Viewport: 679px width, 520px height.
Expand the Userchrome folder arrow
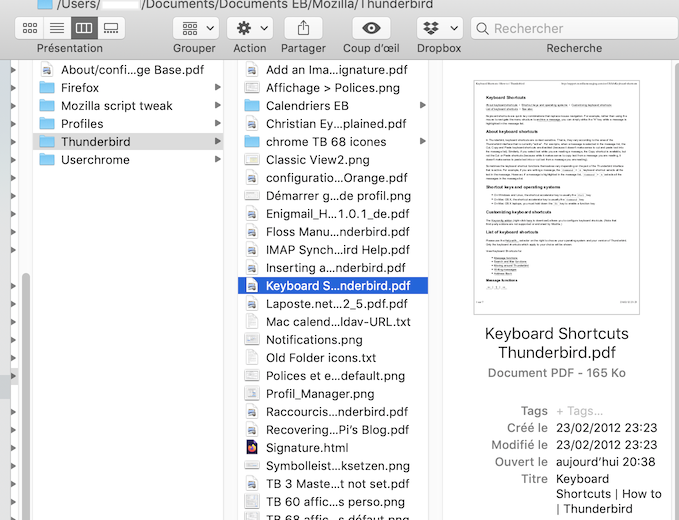pyautogui.click(x=218, y=159)
